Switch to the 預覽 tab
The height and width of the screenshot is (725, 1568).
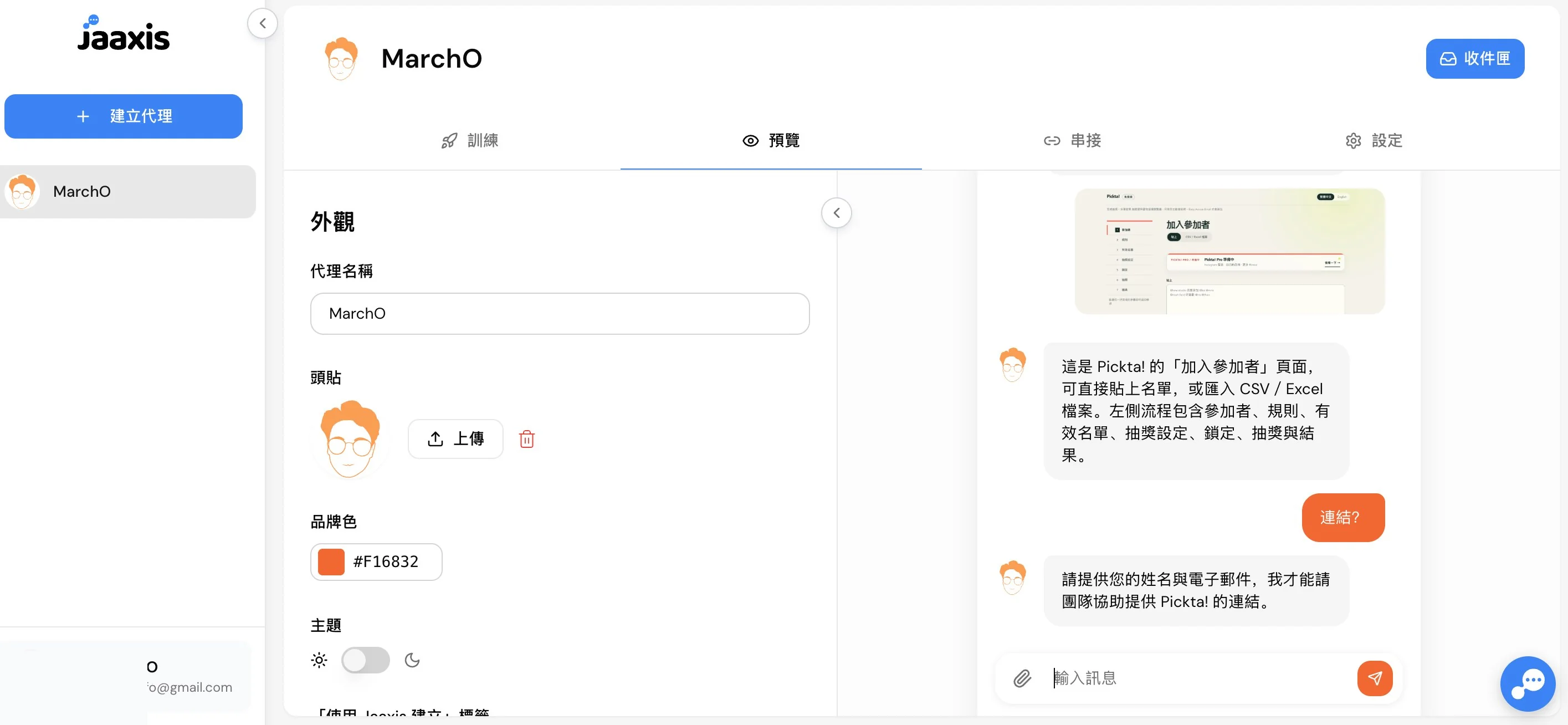[771, 141]
